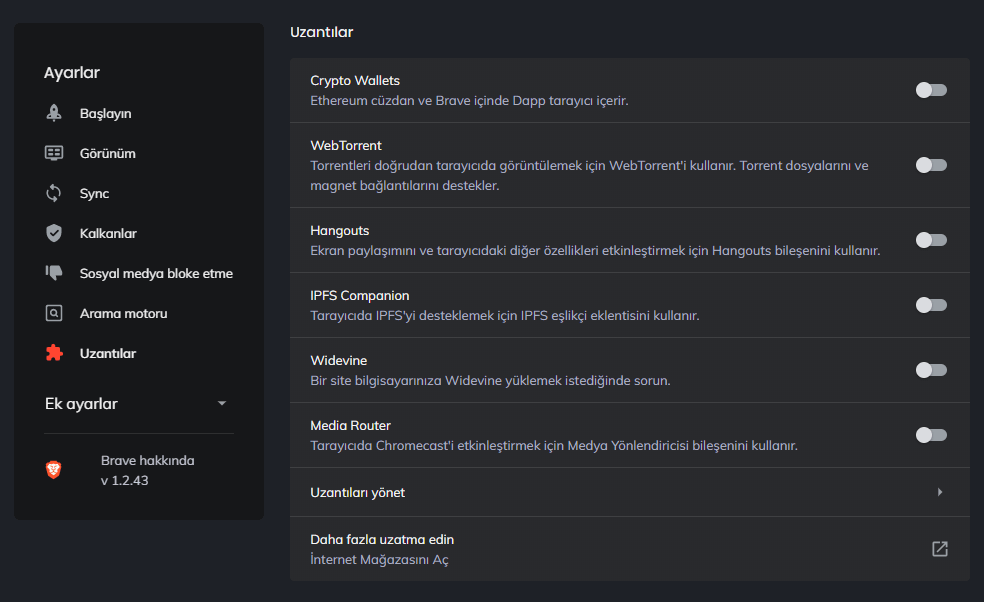Open İnternet Mağazasını Aç link
Screen dimensions: 984x602
(x=383, y=559)
